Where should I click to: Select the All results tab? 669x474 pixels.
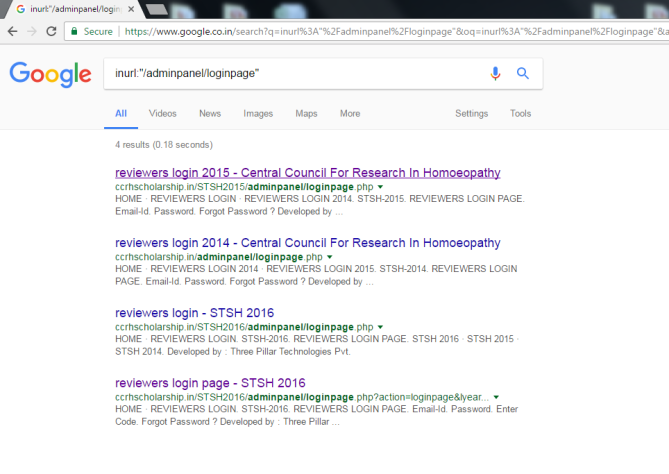point(121,113)
